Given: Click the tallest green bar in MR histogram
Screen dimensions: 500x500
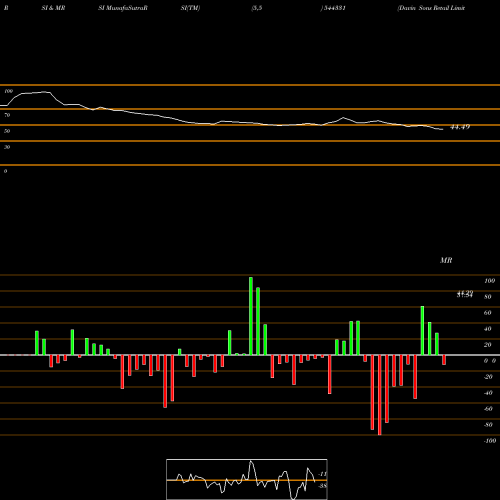Looking at the screenshot, I should (251, 316).
